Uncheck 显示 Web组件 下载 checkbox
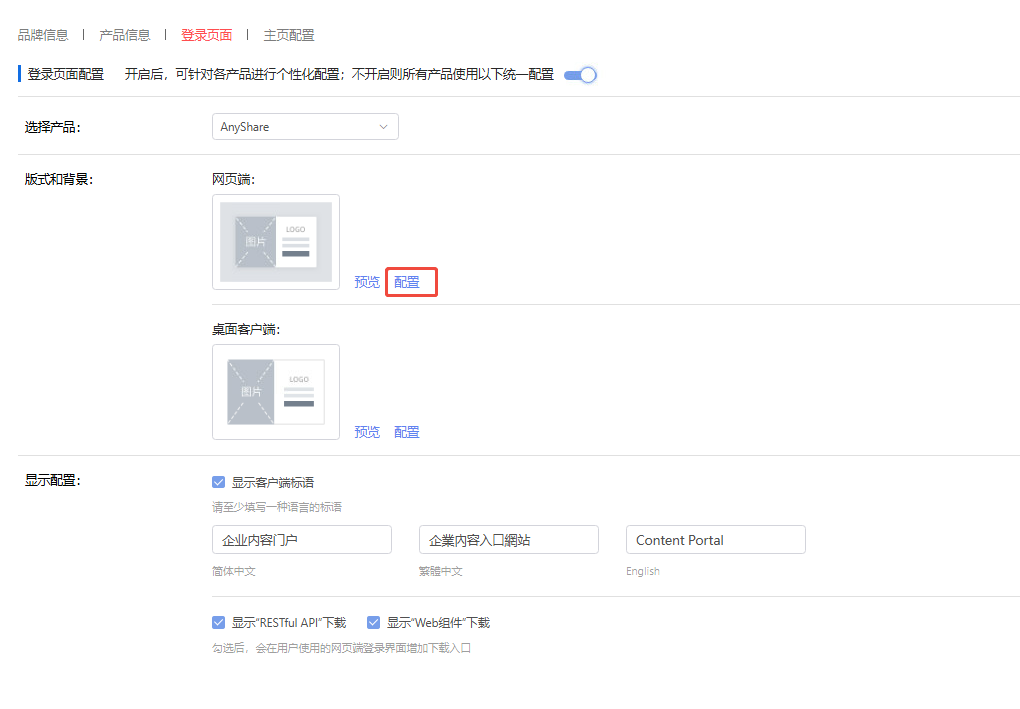 [374, 622]
